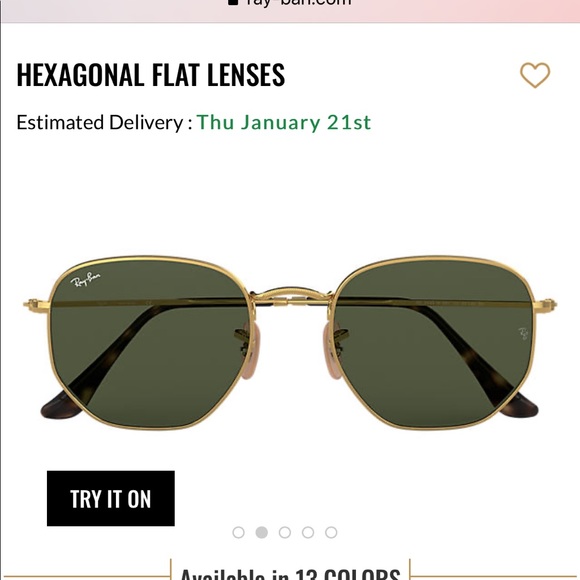Image resolution: width=580 pixels, height=580 pixels.
Task: Click the gold bridge between the lenses
Action: 291,296
